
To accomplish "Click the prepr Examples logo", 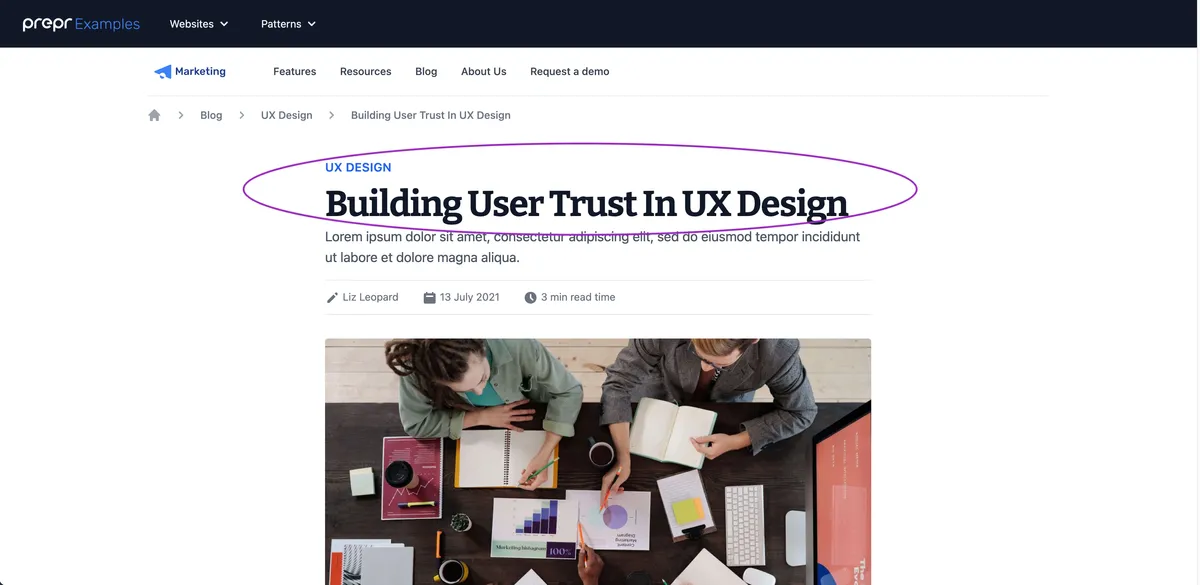I will pyautogui.click(x=81, y=24).
